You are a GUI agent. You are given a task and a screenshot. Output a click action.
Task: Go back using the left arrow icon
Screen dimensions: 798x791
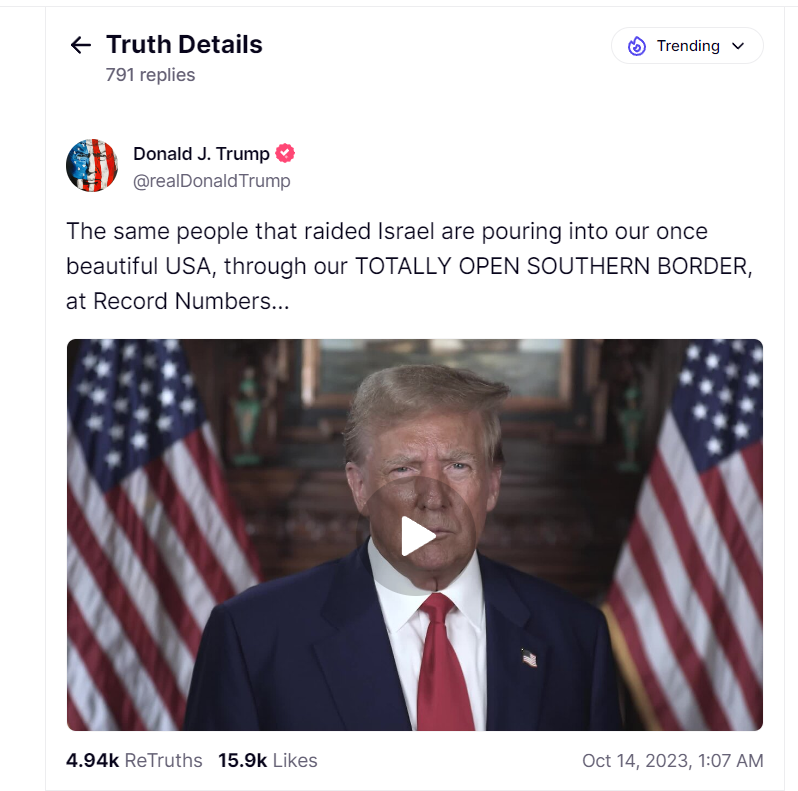click(x=80, y=45)
